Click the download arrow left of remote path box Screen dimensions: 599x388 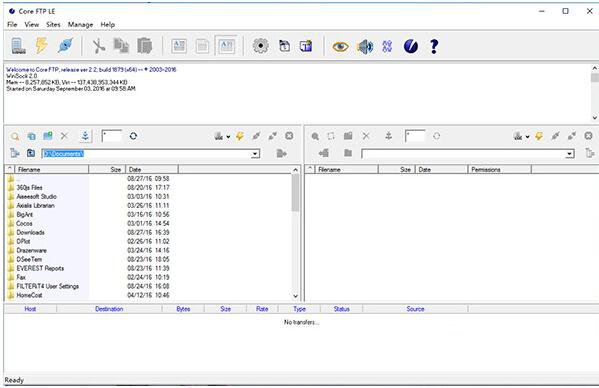[324, 153]
